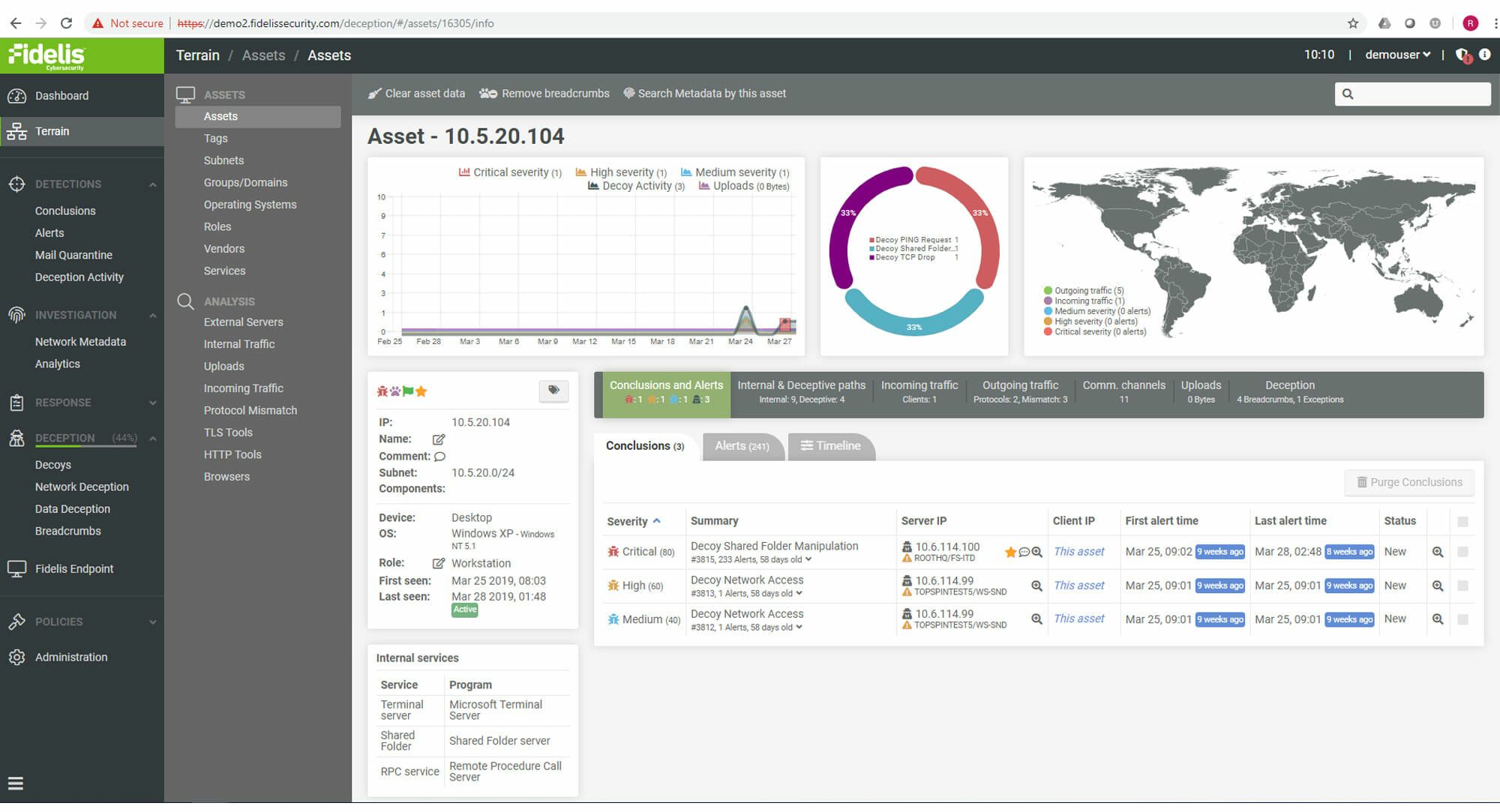Click the comment icon in Critical conclusion row
This screenshot has height=812, width=1500.
coord(1024,553)
